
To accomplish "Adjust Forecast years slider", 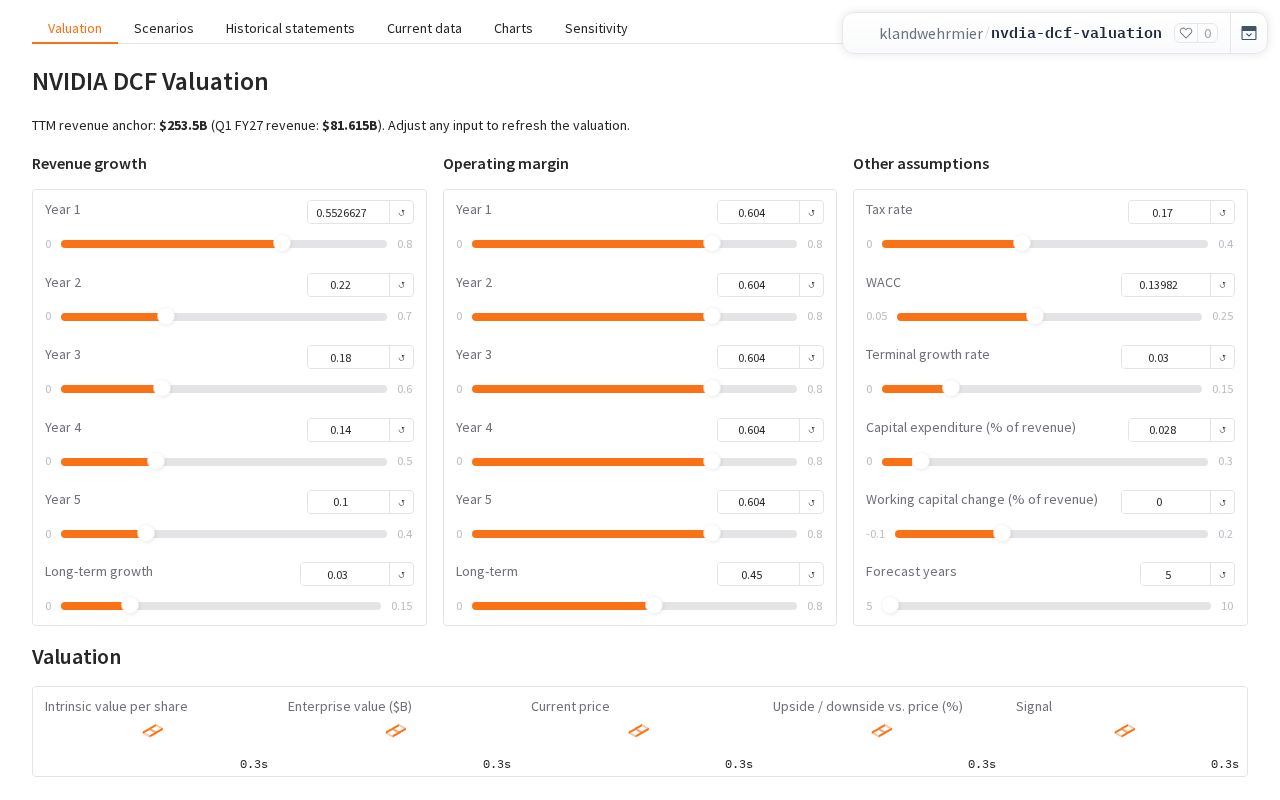I will [1046, 606].
